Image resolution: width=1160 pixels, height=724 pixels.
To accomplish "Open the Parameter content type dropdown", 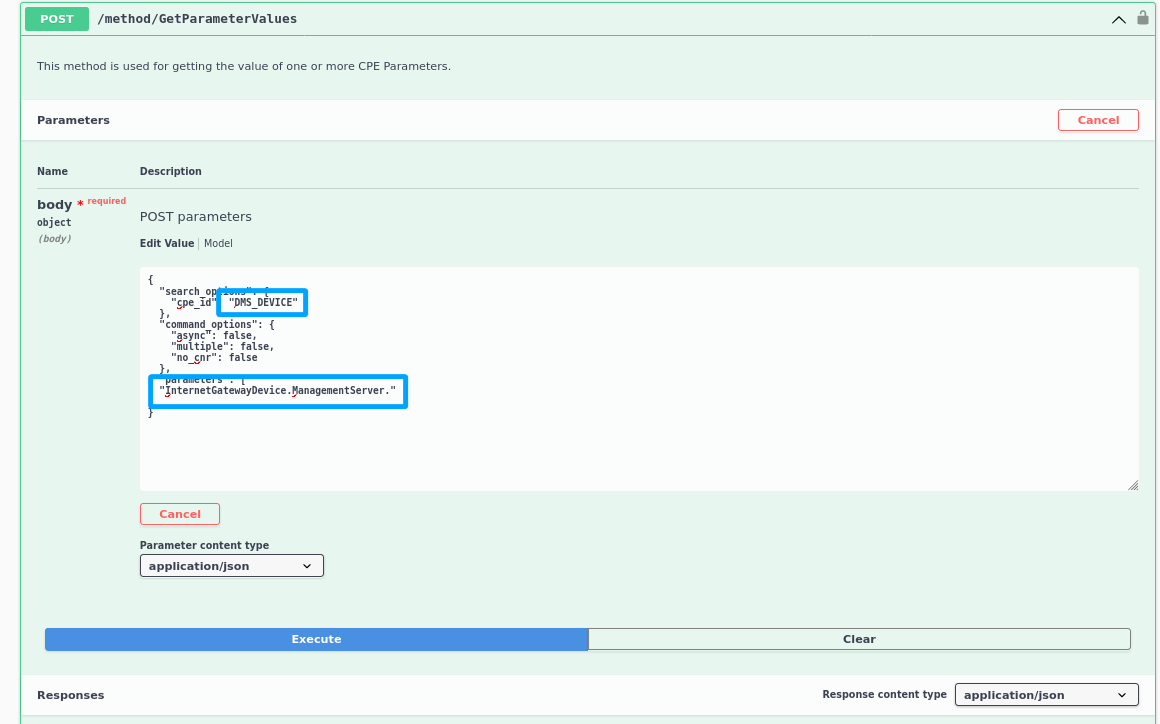I will (231, 566).
